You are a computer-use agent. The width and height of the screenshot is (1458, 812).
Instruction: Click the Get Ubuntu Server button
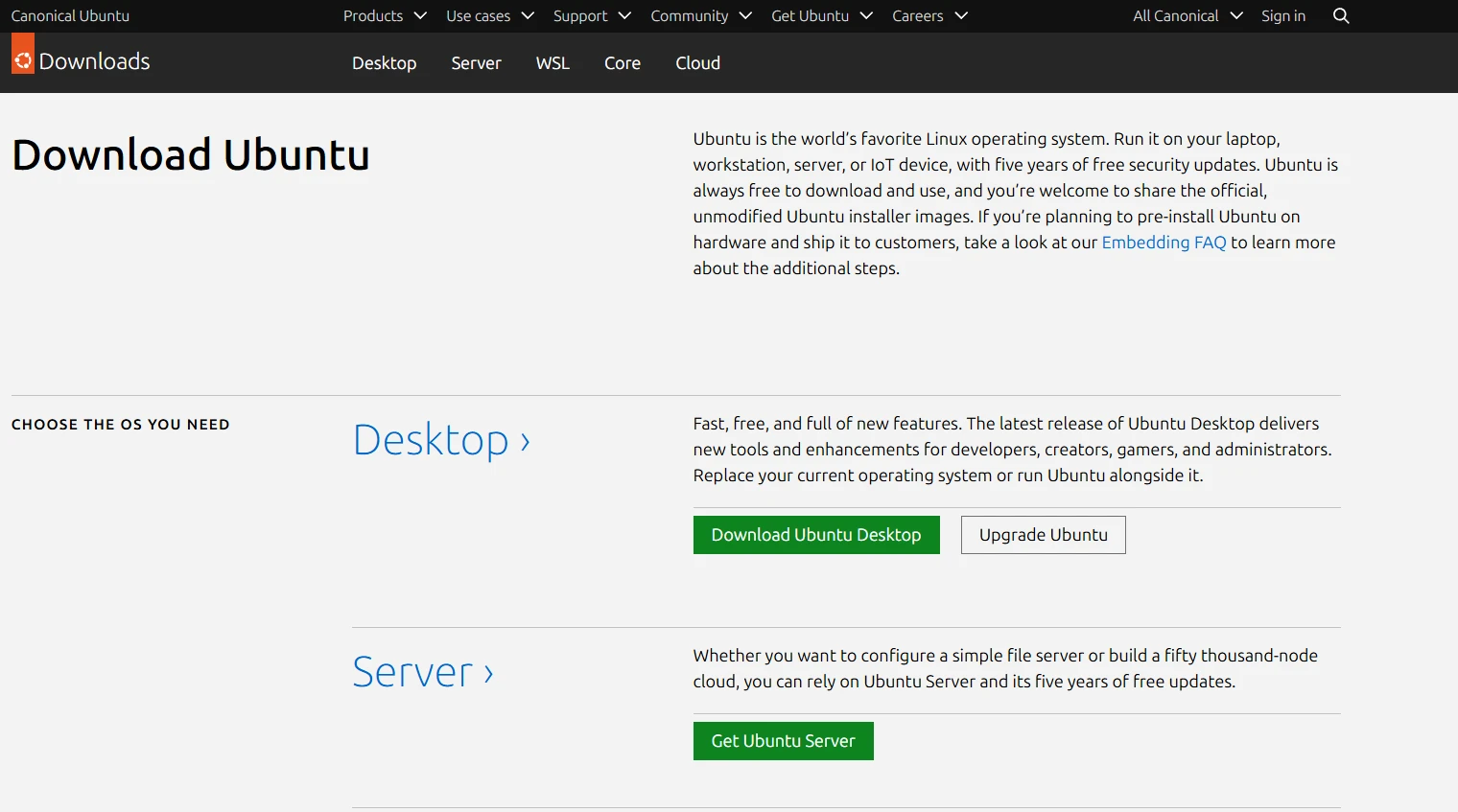pos(783,741)
